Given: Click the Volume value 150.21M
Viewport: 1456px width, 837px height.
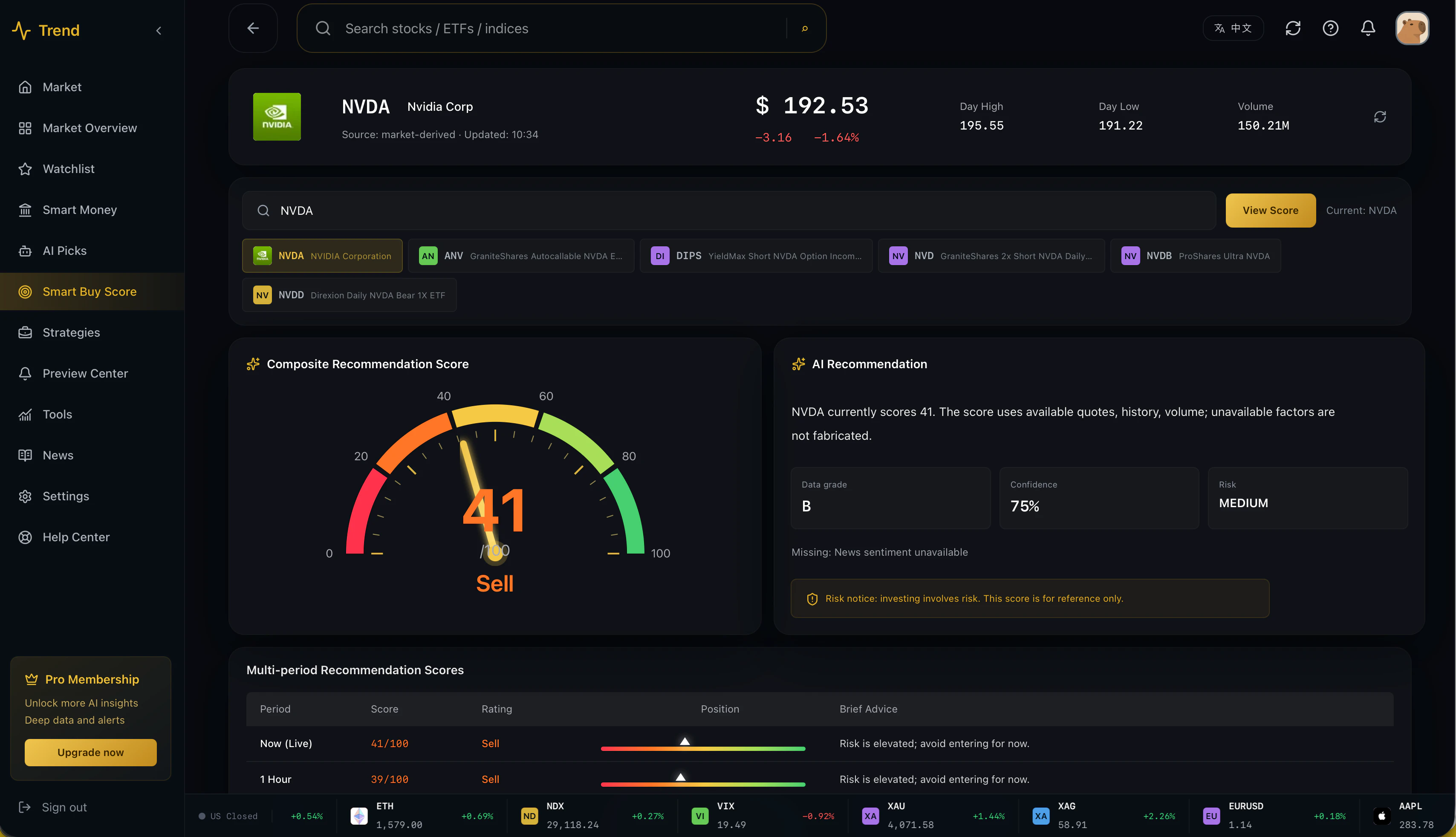Looking at the screenshot, I should pos(1263,125).
